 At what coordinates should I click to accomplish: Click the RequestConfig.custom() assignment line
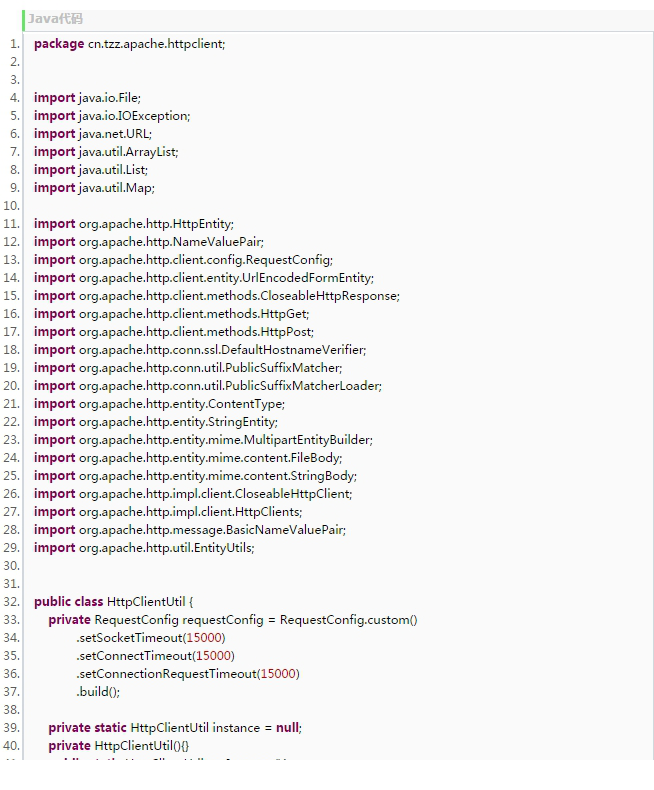point(233,620)
